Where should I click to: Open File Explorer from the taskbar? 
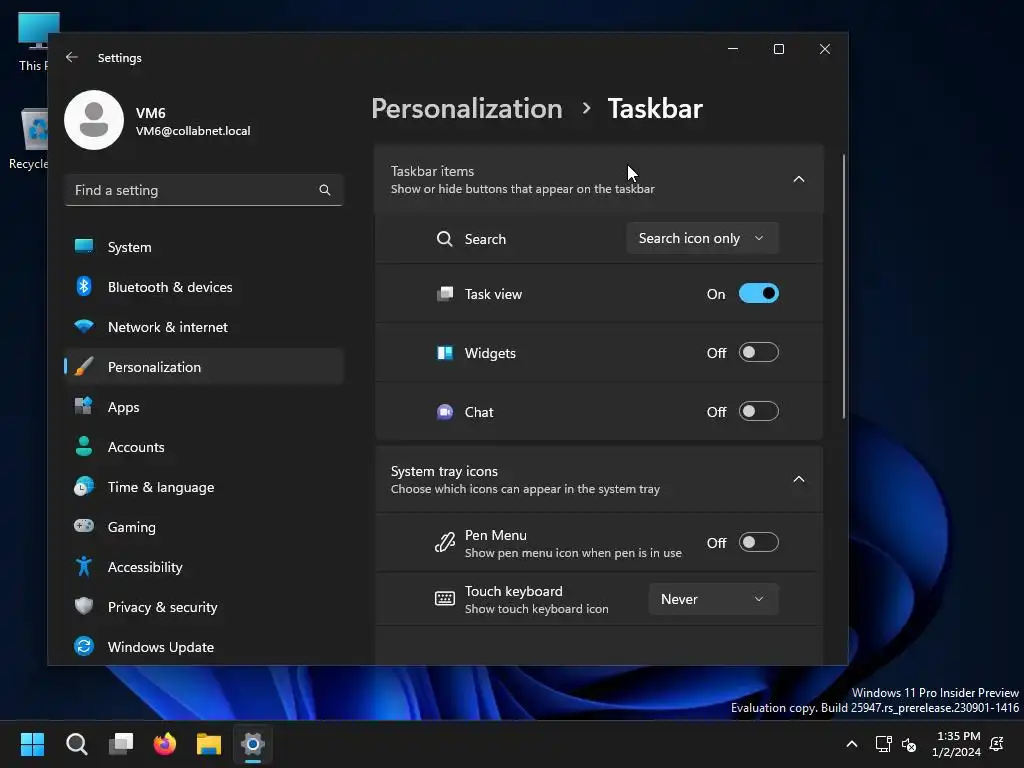[209, 744]
